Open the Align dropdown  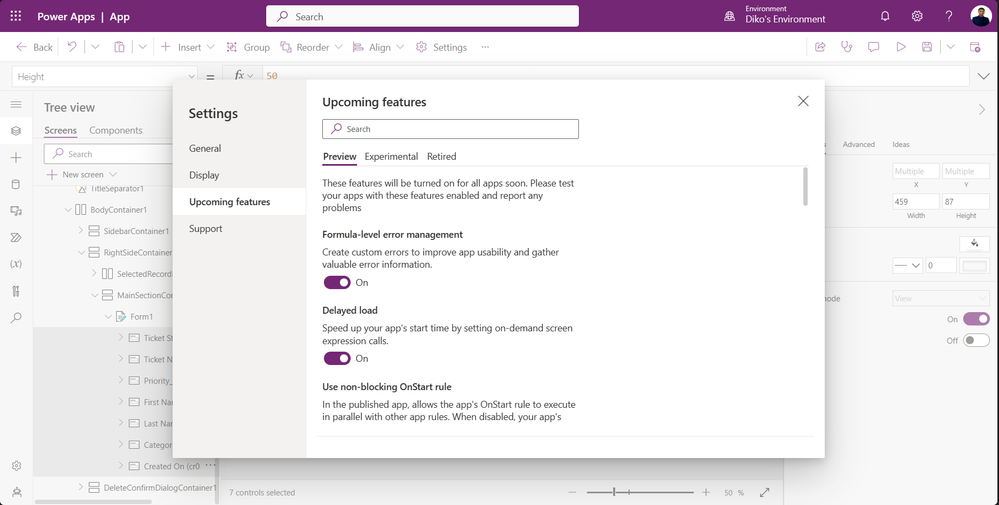tap(400, 47)
